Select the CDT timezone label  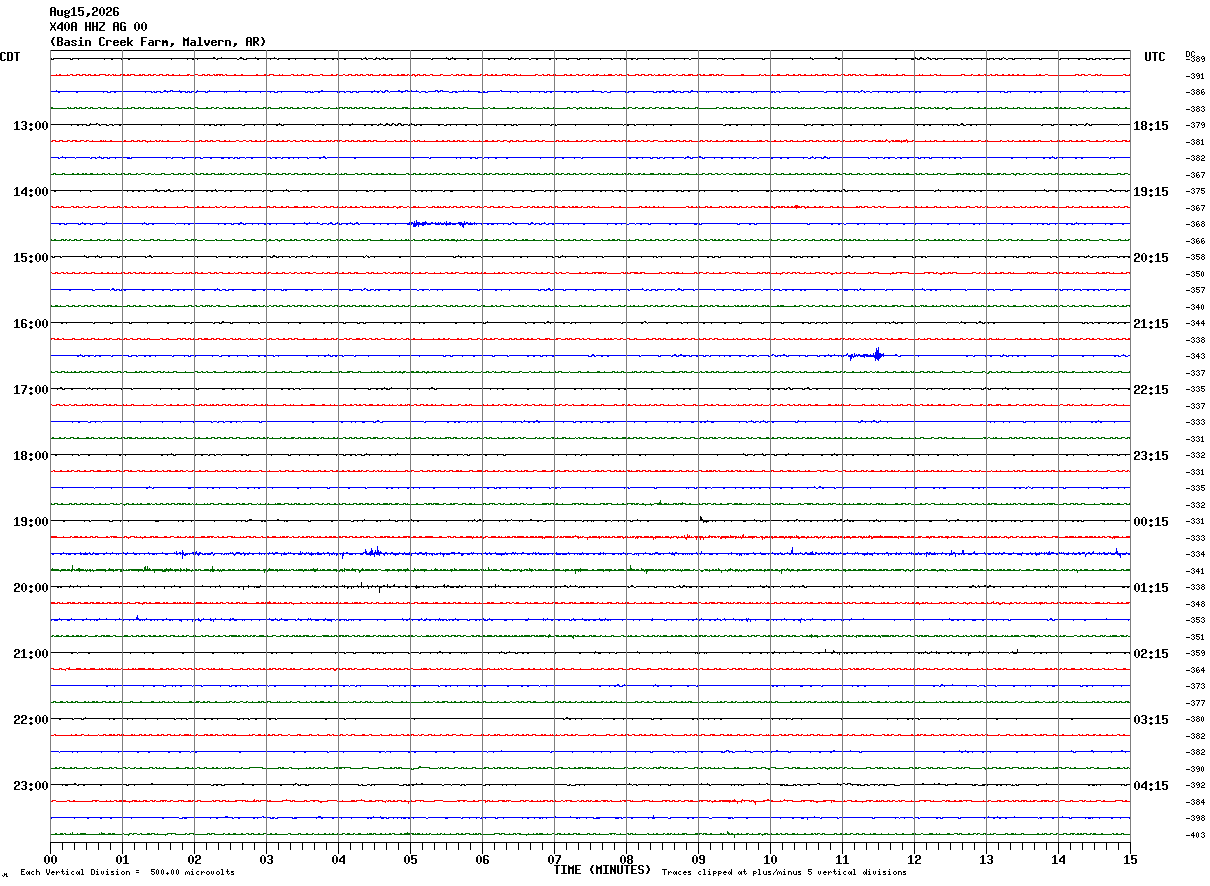(x=10, y=57)
